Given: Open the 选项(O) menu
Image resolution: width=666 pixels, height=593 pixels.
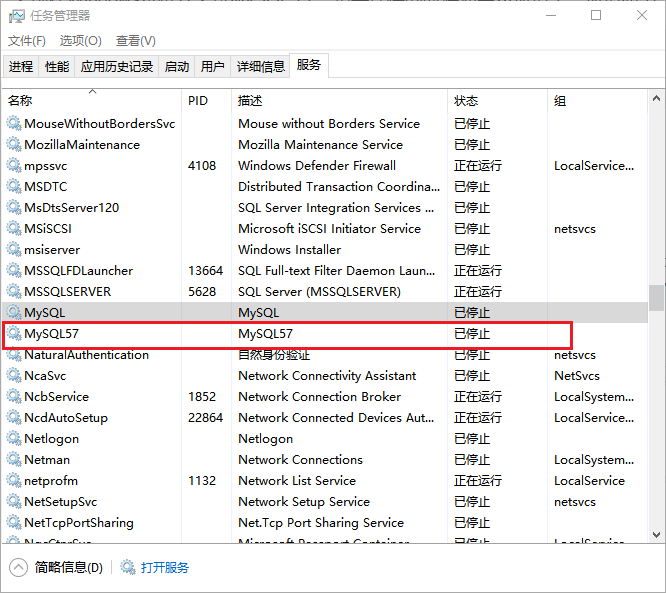Looking at the screenshot, I should click(81, 41).
